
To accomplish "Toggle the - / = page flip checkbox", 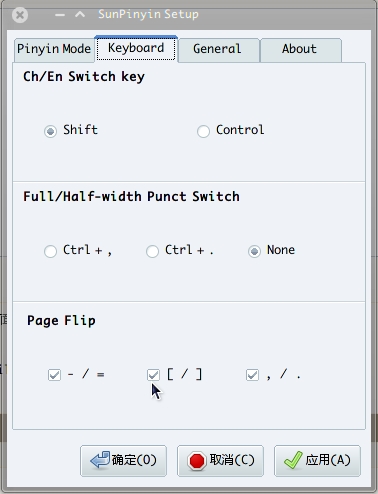I will coord(54,375).
